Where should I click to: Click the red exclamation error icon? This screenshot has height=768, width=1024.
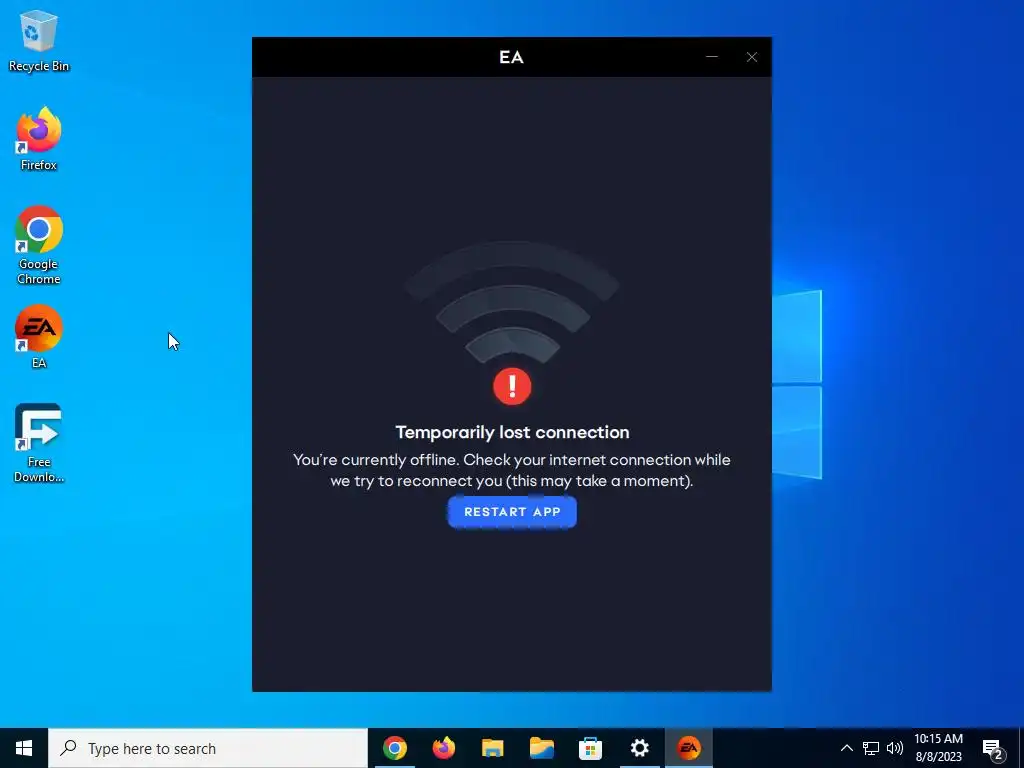coord(512,387)
